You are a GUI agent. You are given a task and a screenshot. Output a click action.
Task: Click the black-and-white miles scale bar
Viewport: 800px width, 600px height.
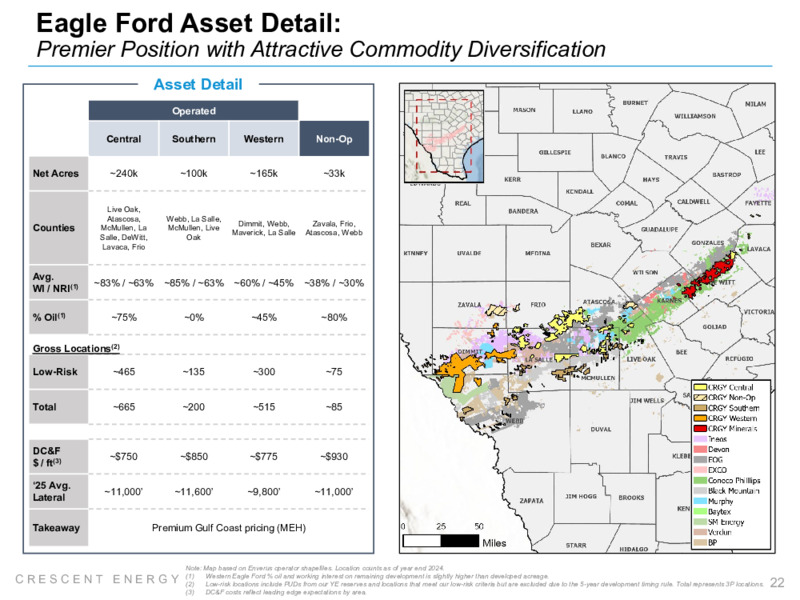click(441, 541)
